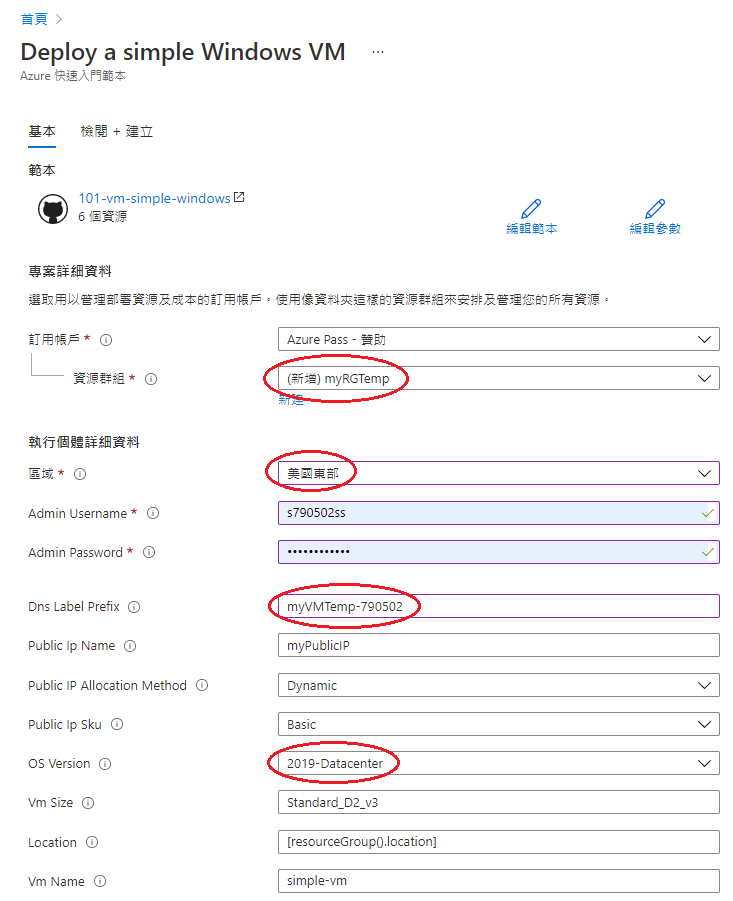
Task: Click the 編輯參數 text label
Action: point(655,229)
